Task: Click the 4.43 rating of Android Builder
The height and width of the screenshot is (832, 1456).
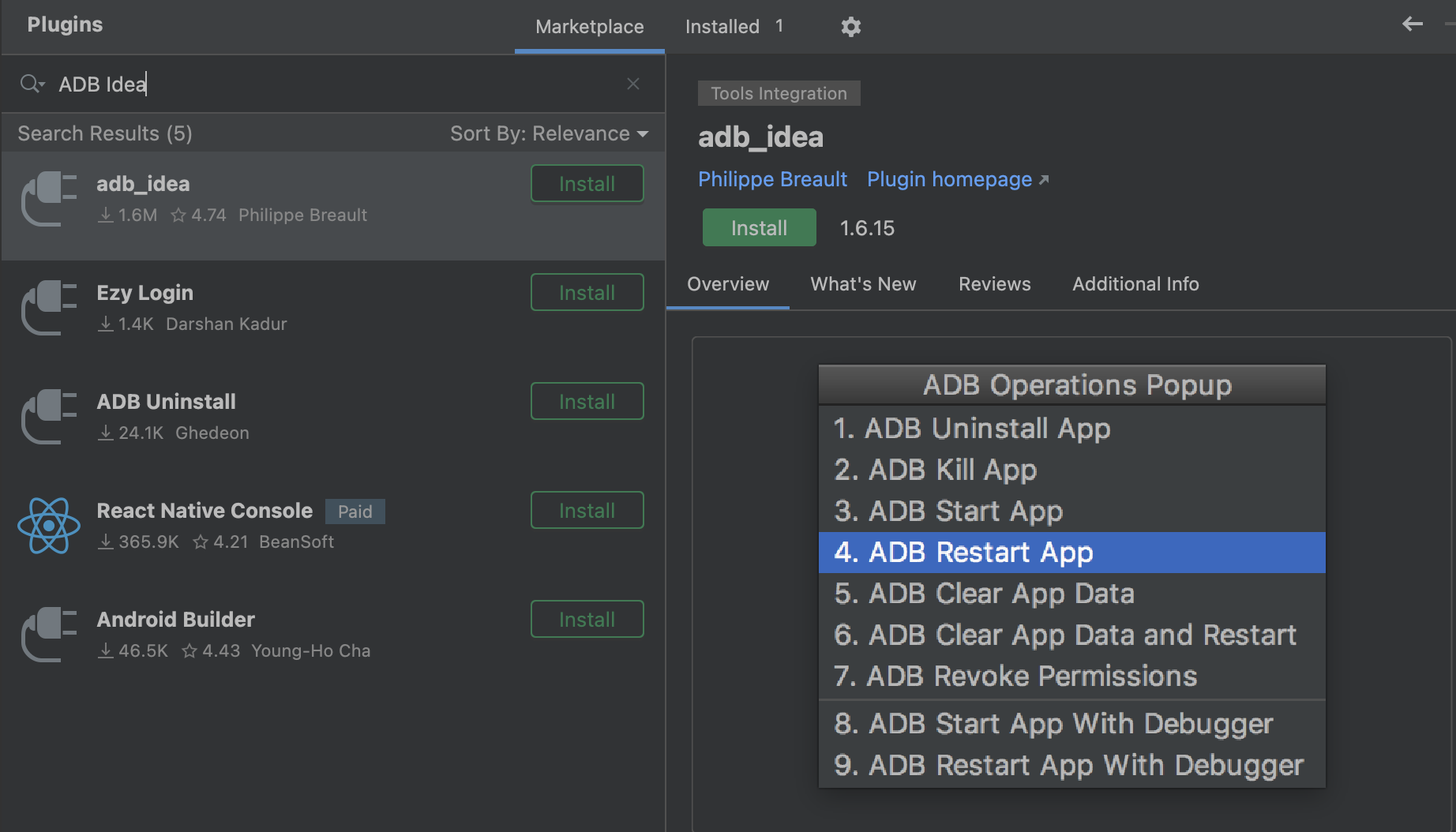Action: (x=211, y=650)
